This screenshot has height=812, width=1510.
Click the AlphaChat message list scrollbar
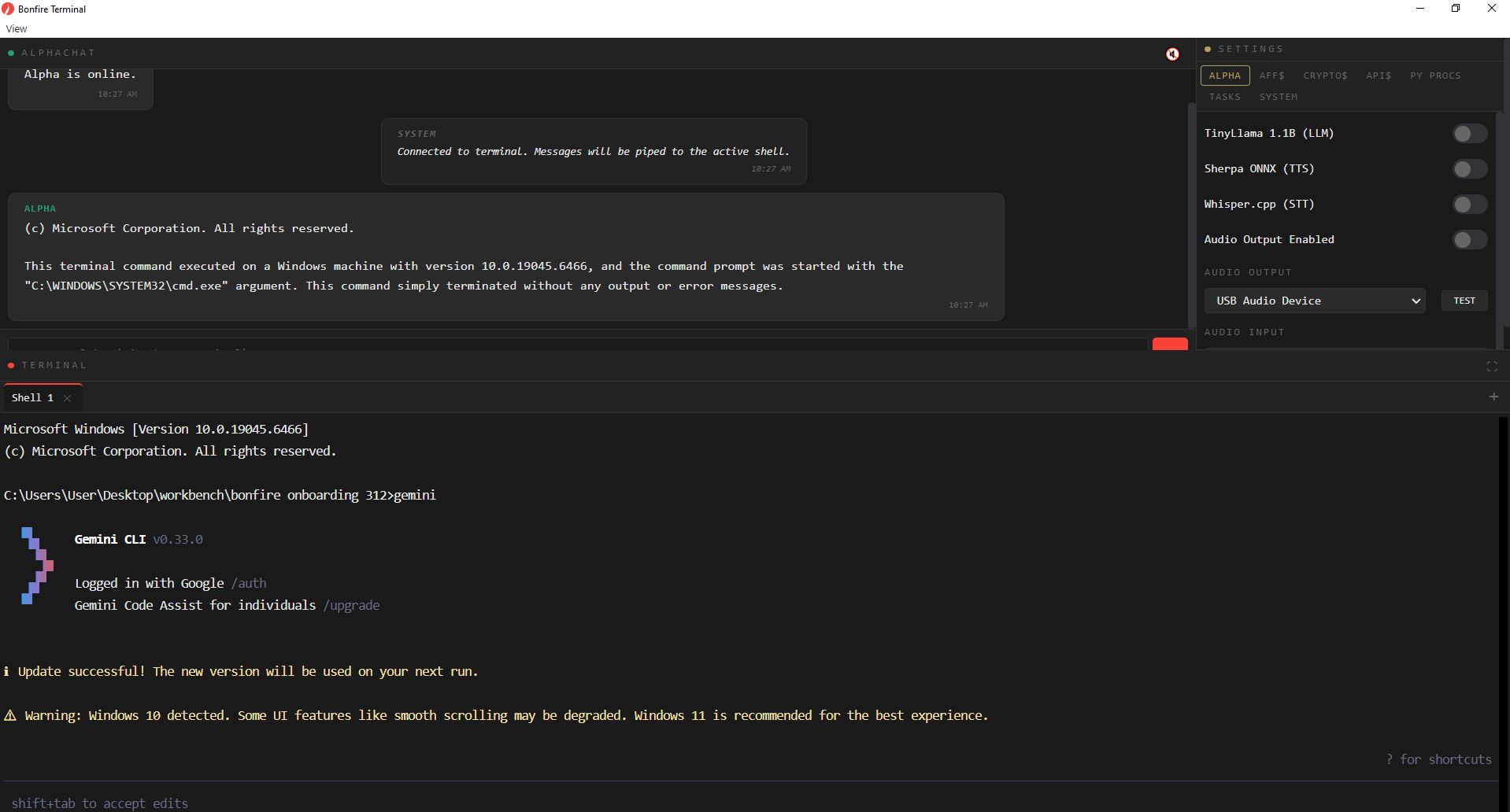tap(1191, 216)
